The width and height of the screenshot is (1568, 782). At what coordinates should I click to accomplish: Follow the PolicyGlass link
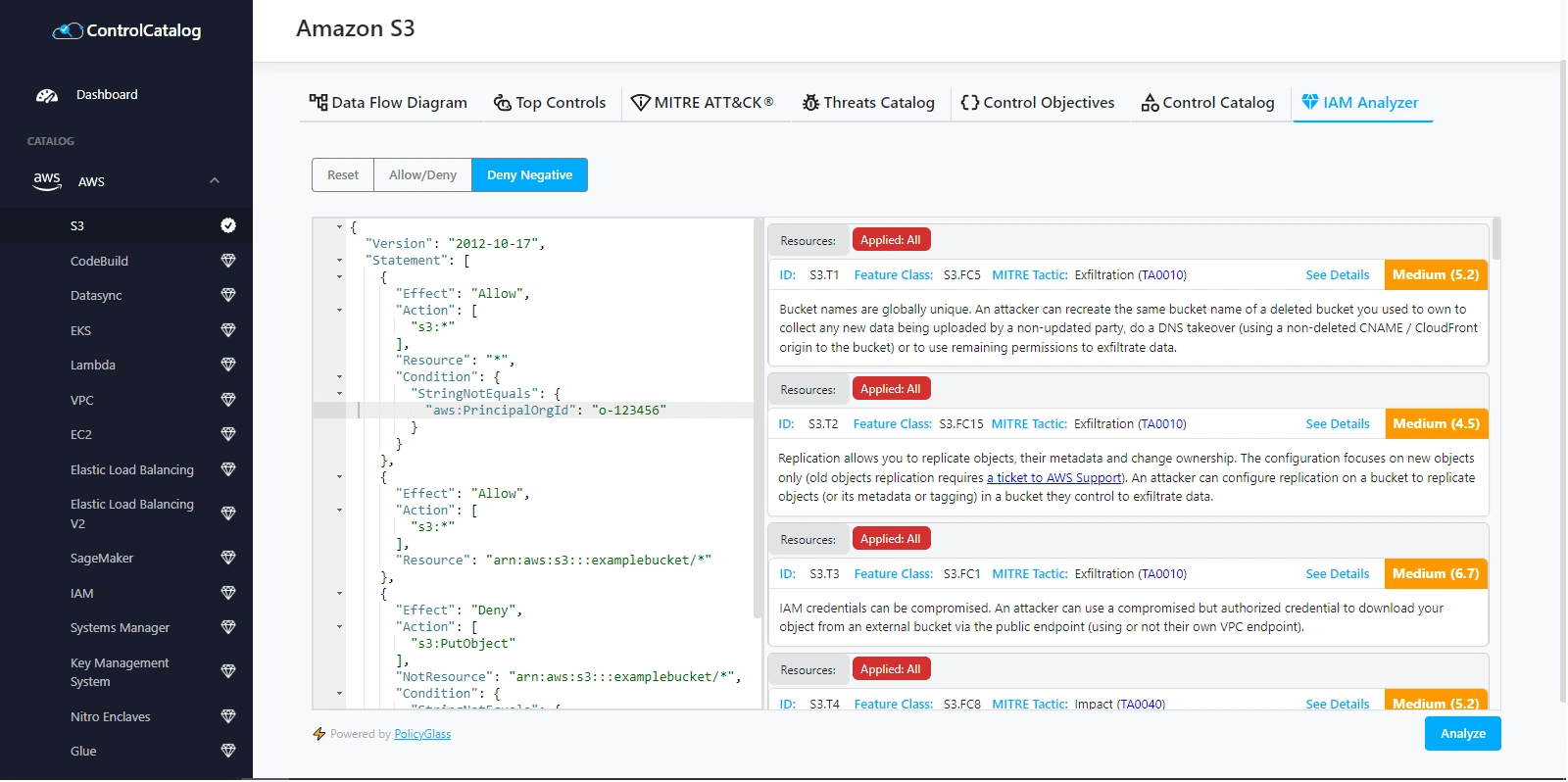click(422, 734)
